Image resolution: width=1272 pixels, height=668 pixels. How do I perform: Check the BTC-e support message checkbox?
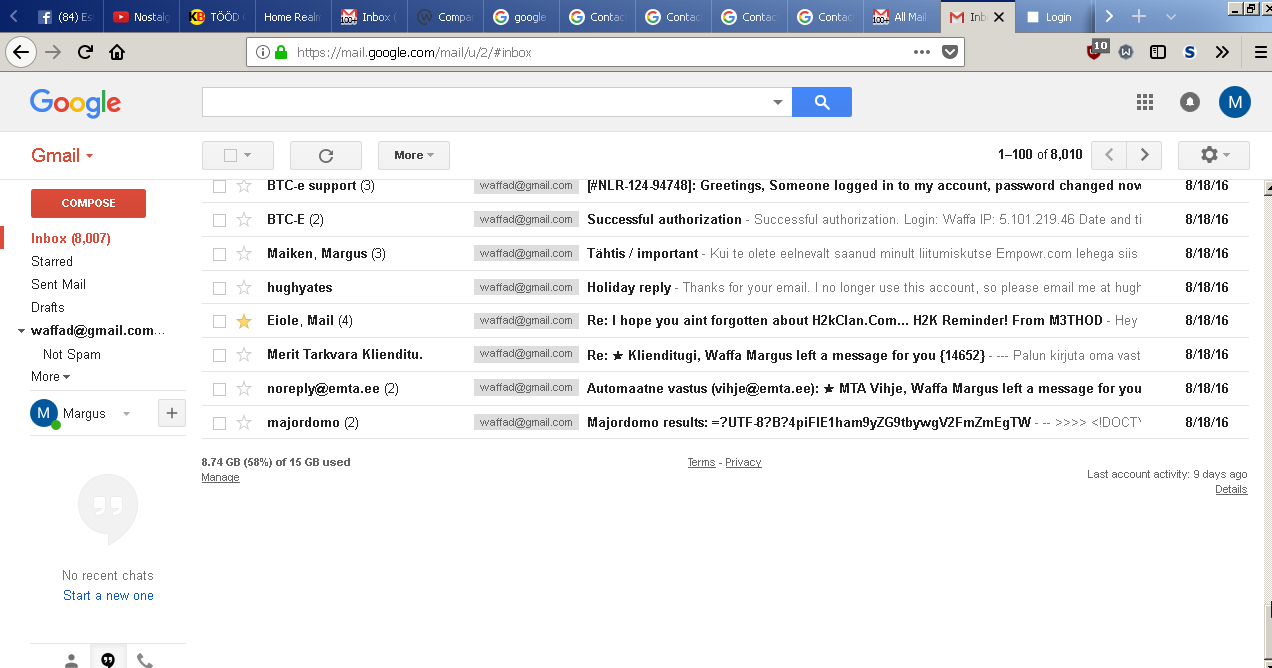[219, 186]
